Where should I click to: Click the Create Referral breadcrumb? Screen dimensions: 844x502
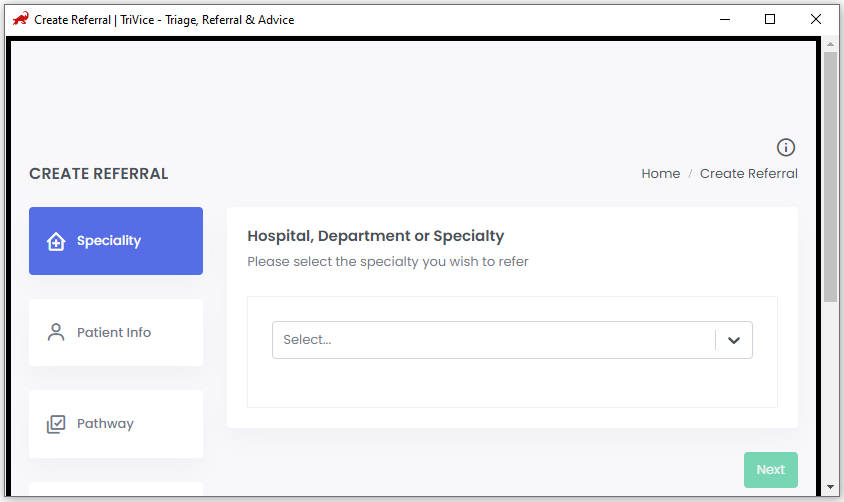coord(749,174)
